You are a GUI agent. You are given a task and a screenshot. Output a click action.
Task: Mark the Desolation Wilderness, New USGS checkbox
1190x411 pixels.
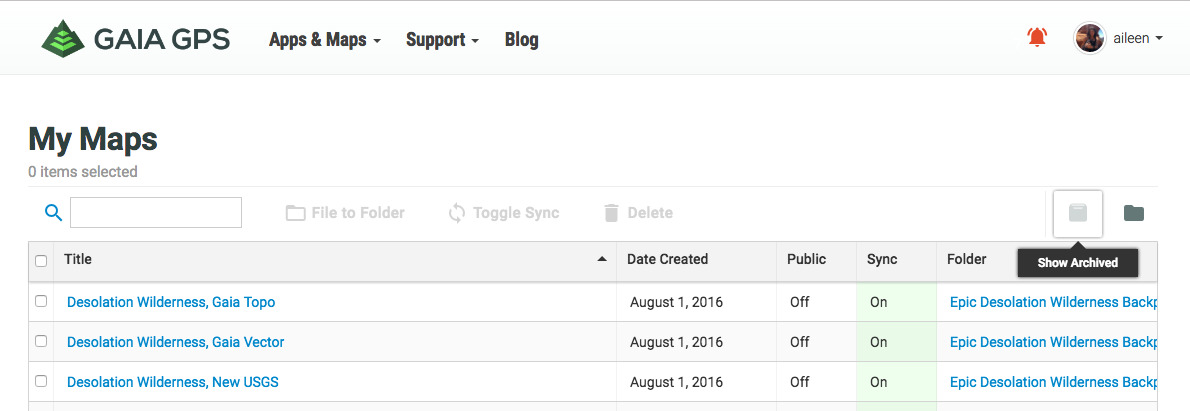pyautogui.click(x=41, y=381)
